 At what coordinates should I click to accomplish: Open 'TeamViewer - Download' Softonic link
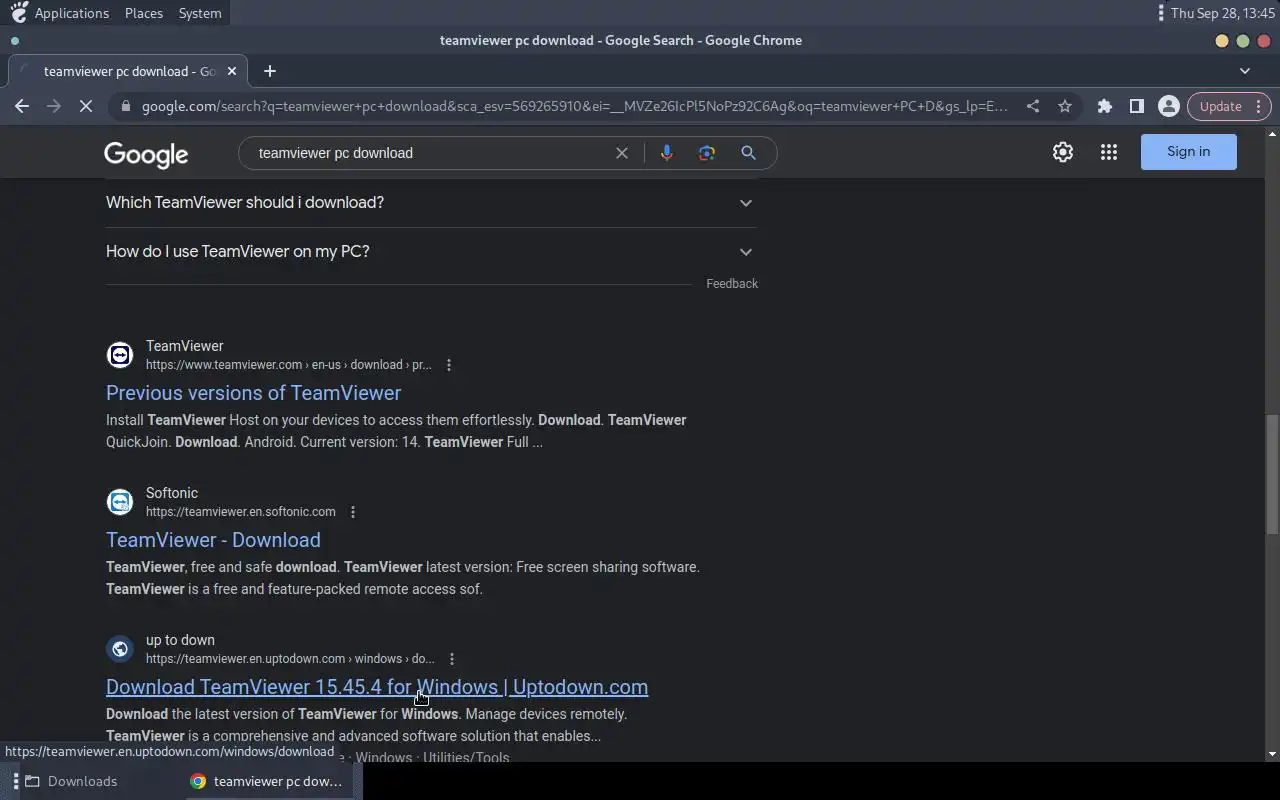tap(214, 540)
